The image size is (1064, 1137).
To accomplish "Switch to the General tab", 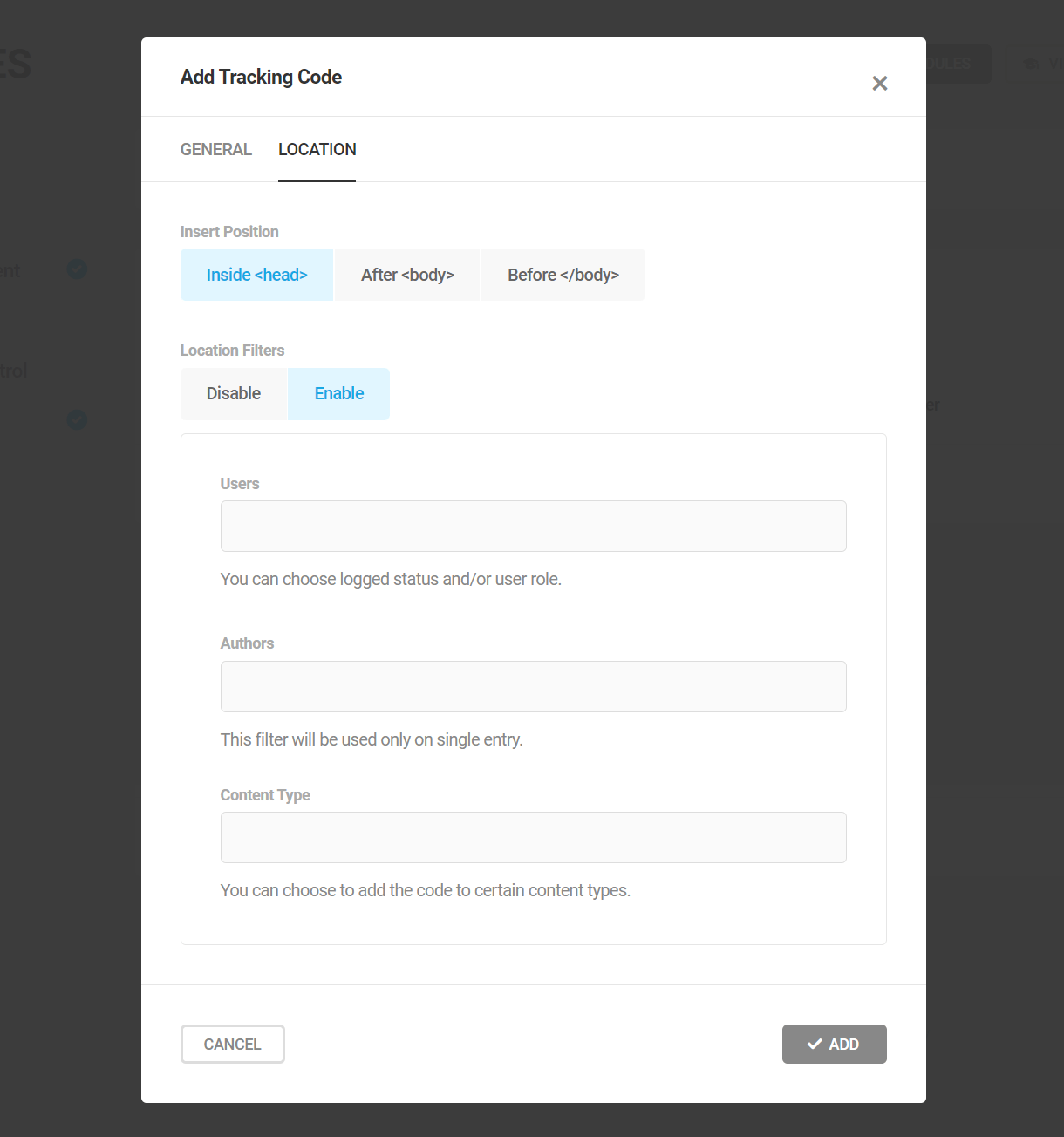I will (x=215, y=149).
